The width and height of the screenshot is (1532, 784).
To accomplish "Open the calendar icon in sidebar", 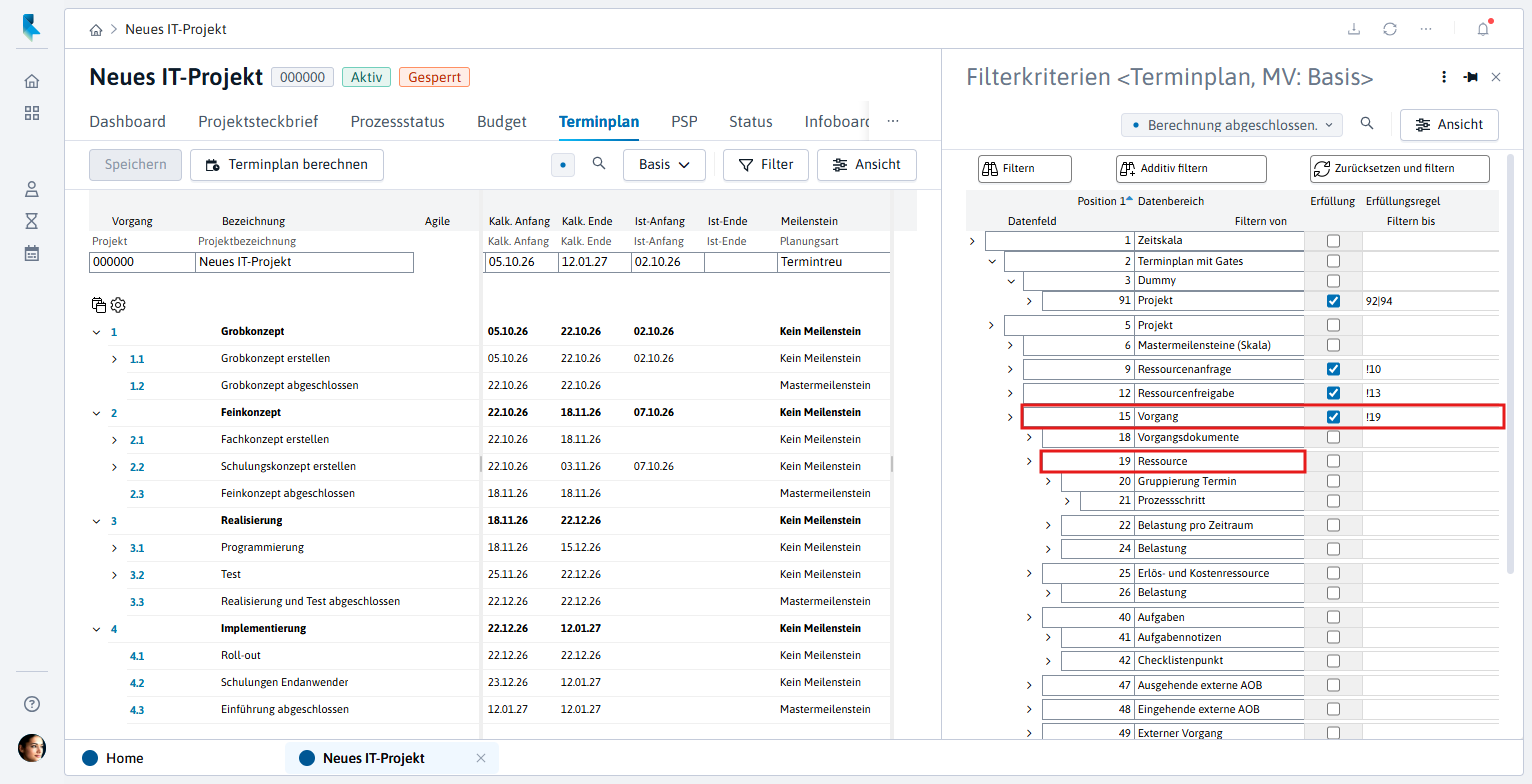I will pyautogui.click(x=32, y=253).
